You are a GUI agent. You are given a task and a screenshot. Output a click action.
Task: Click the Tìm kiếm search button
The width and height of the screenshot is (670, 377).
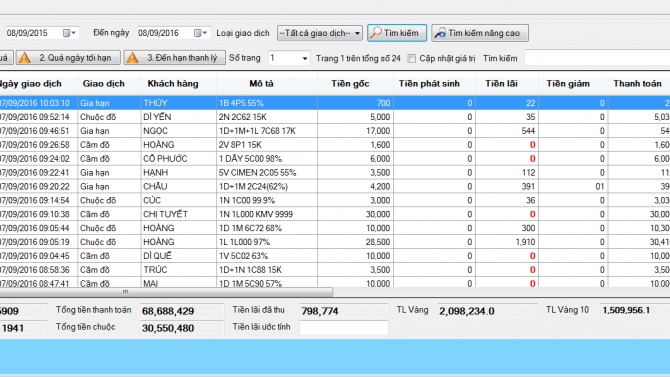tap(397, 33)
